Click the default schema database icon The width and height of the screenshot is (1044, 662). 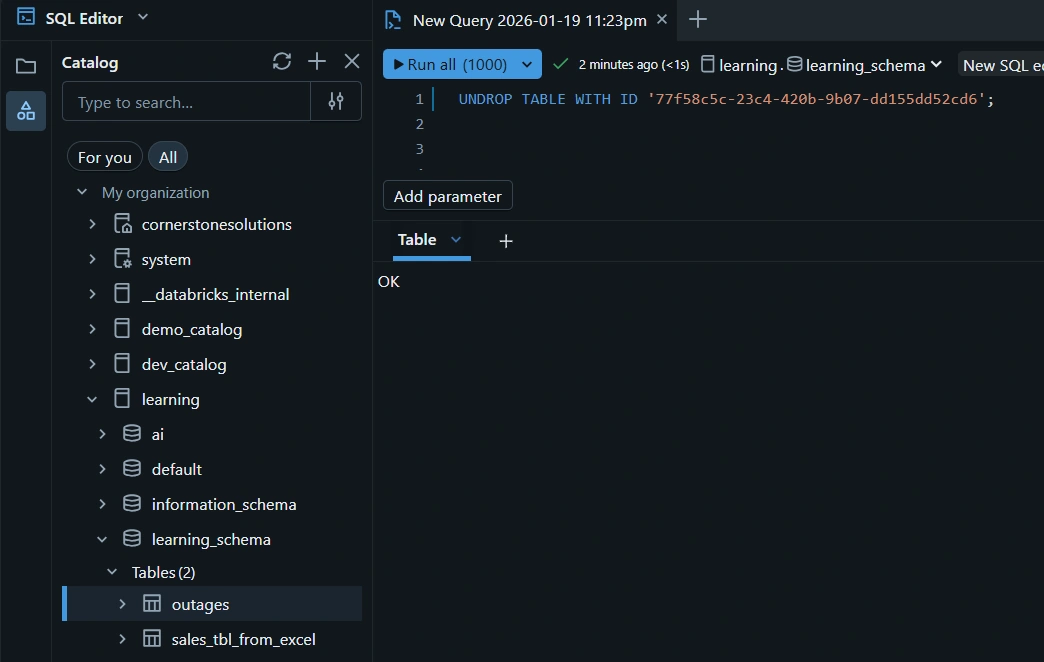pos(132,468)
